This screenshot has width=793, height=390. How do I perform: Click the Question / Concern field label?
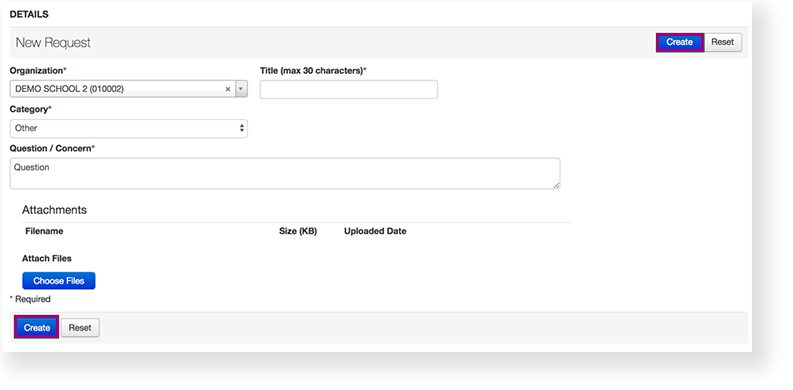coord(52,149)
